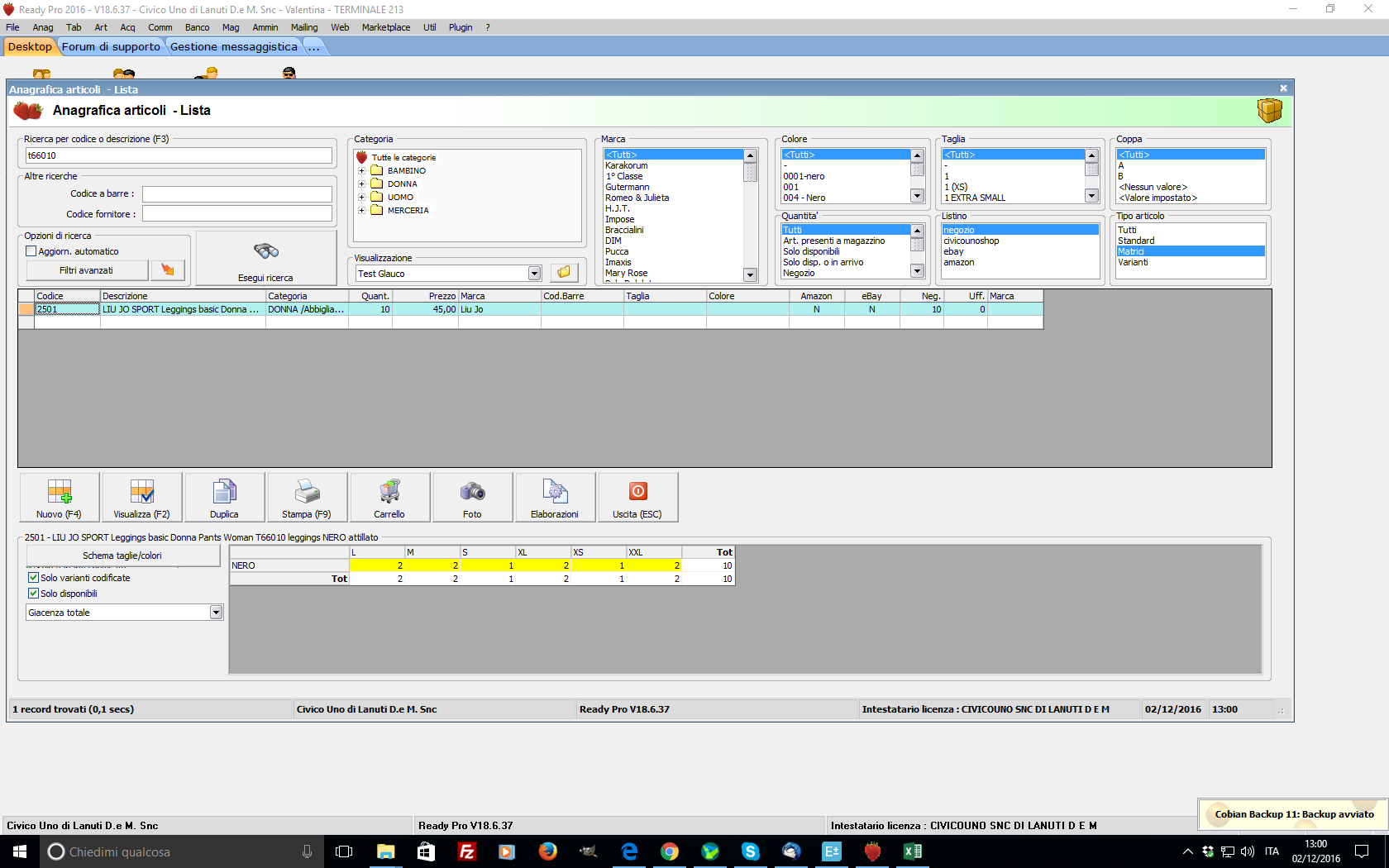Viewport: 1389px width, 868px height.
Task: Open the Anag menu
Action: point(43,27)
